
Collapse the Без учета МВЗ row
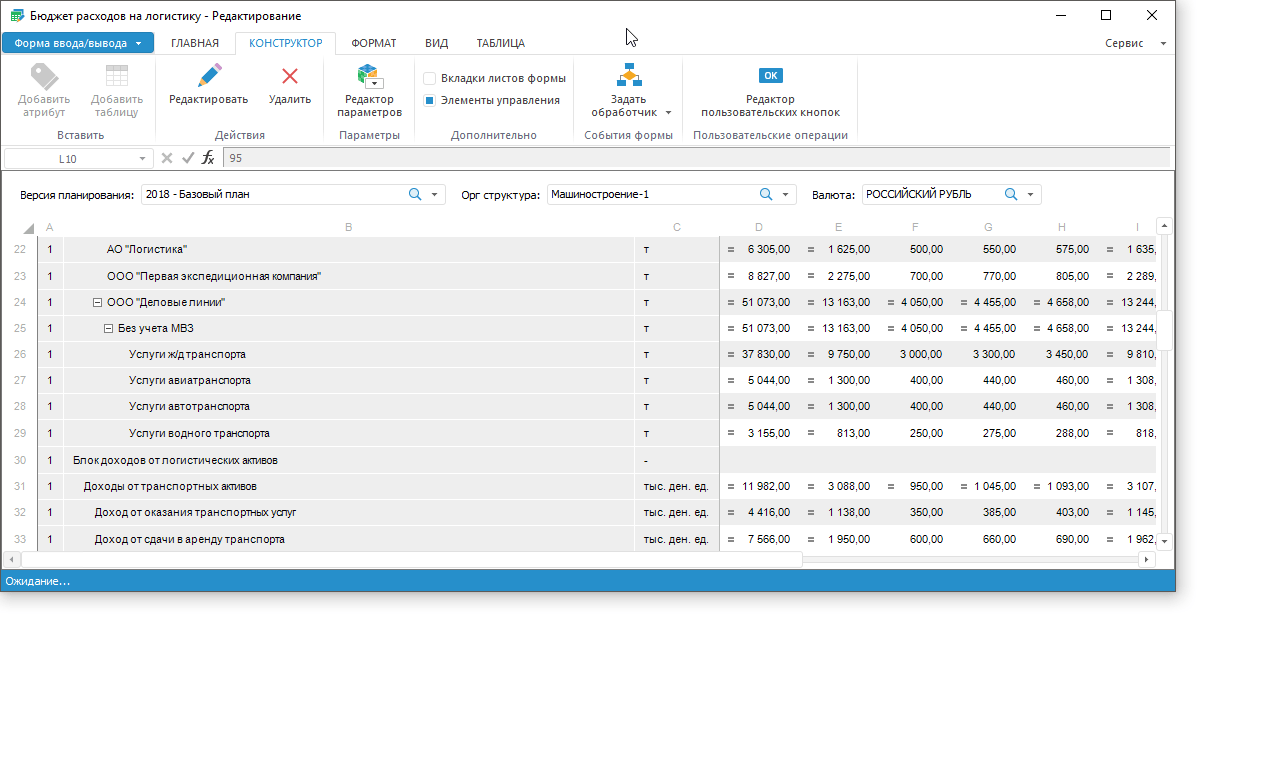(x=108, y=328)
